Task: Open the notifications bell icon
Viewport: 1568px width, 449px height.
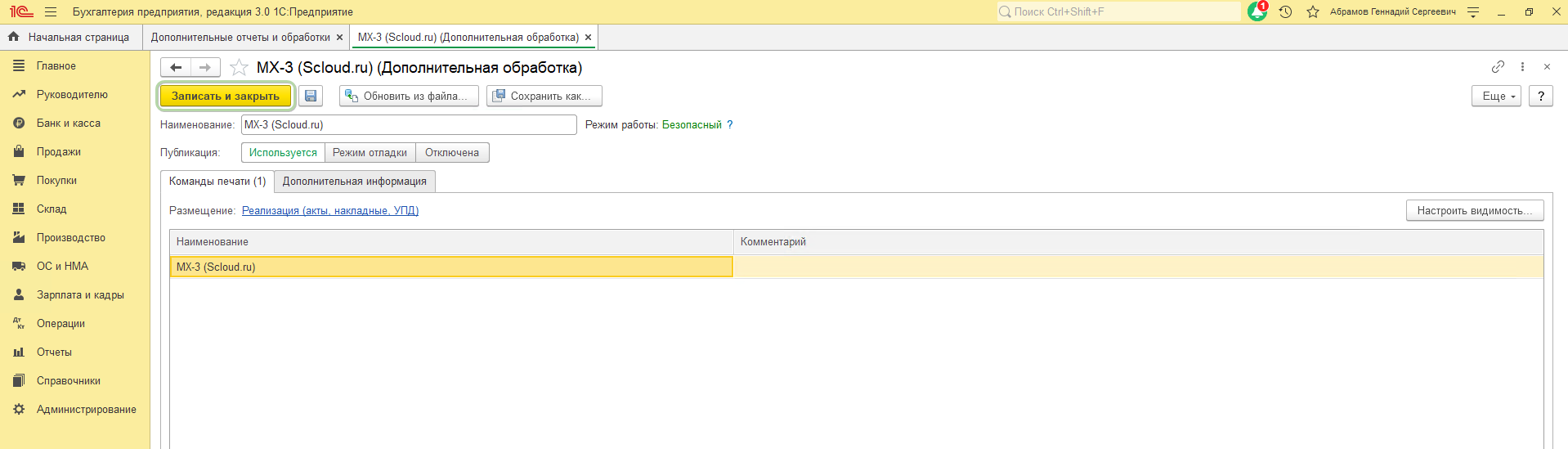Action: pyautogui.click(x=1257, y=12)
